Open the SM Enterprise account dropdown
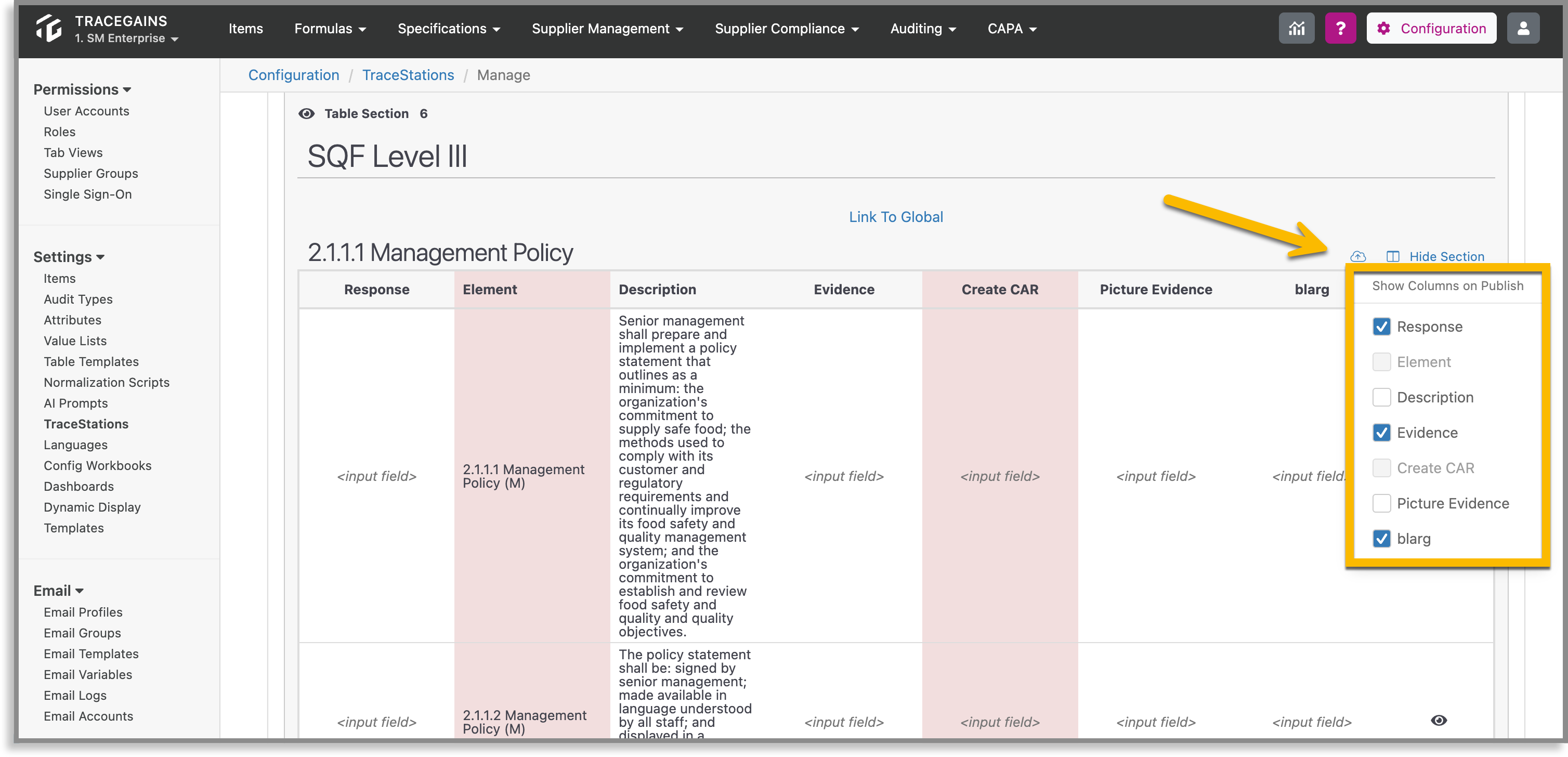 pos(127,38)
